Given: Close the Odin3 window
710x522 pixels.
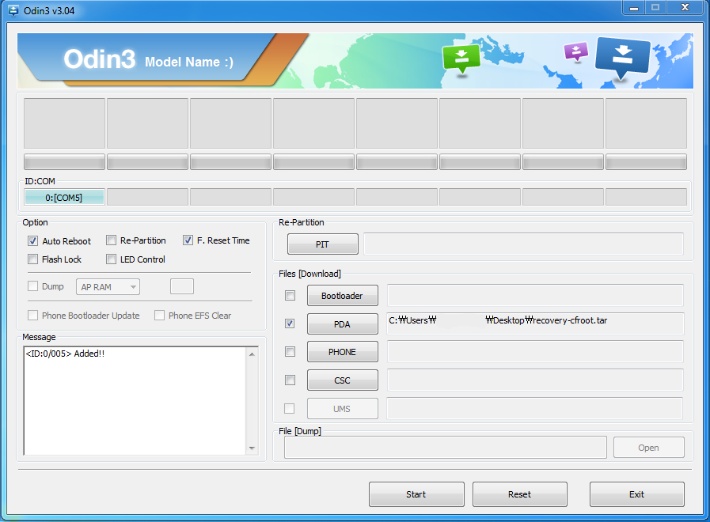Looking at the screenshot, I should [685, 8].
